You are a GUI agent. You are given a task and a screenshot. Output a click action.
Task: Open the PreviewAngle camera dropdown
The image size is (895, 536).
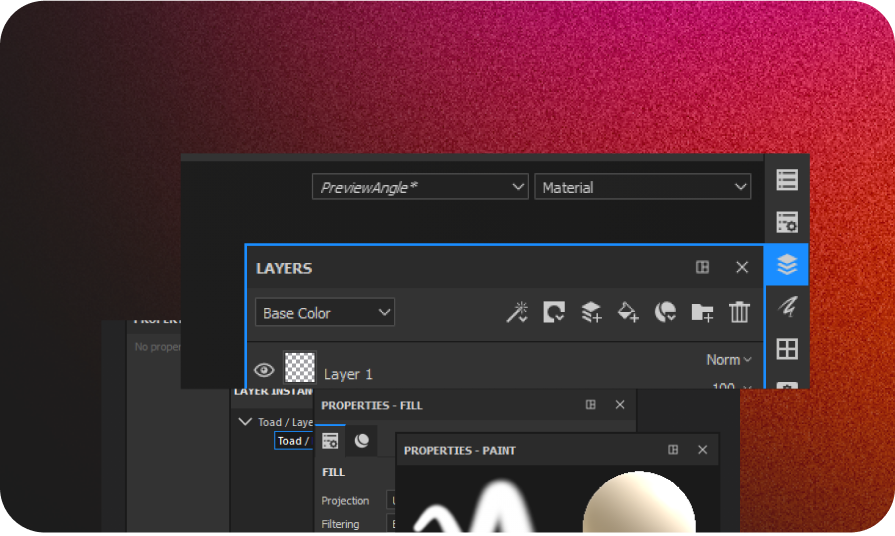click(x=420, y=187)
